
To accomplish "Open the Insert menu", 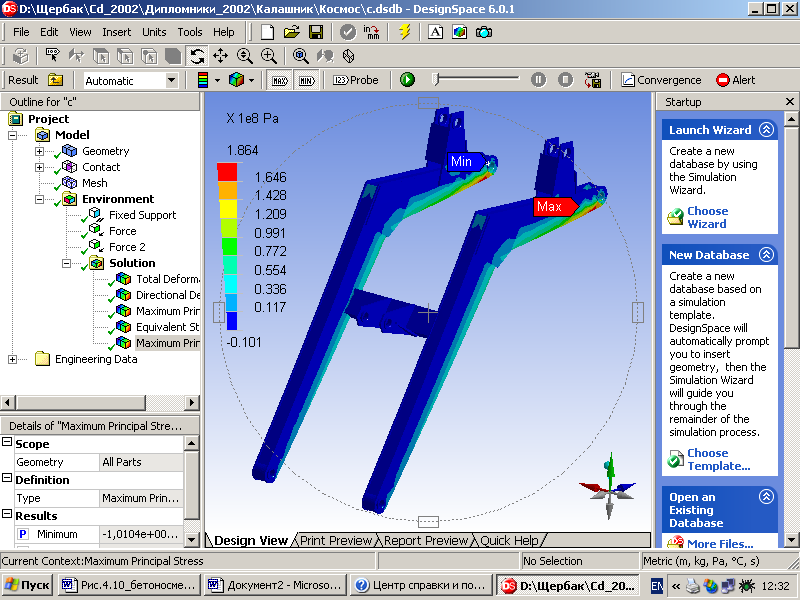I will pos(116,32).
